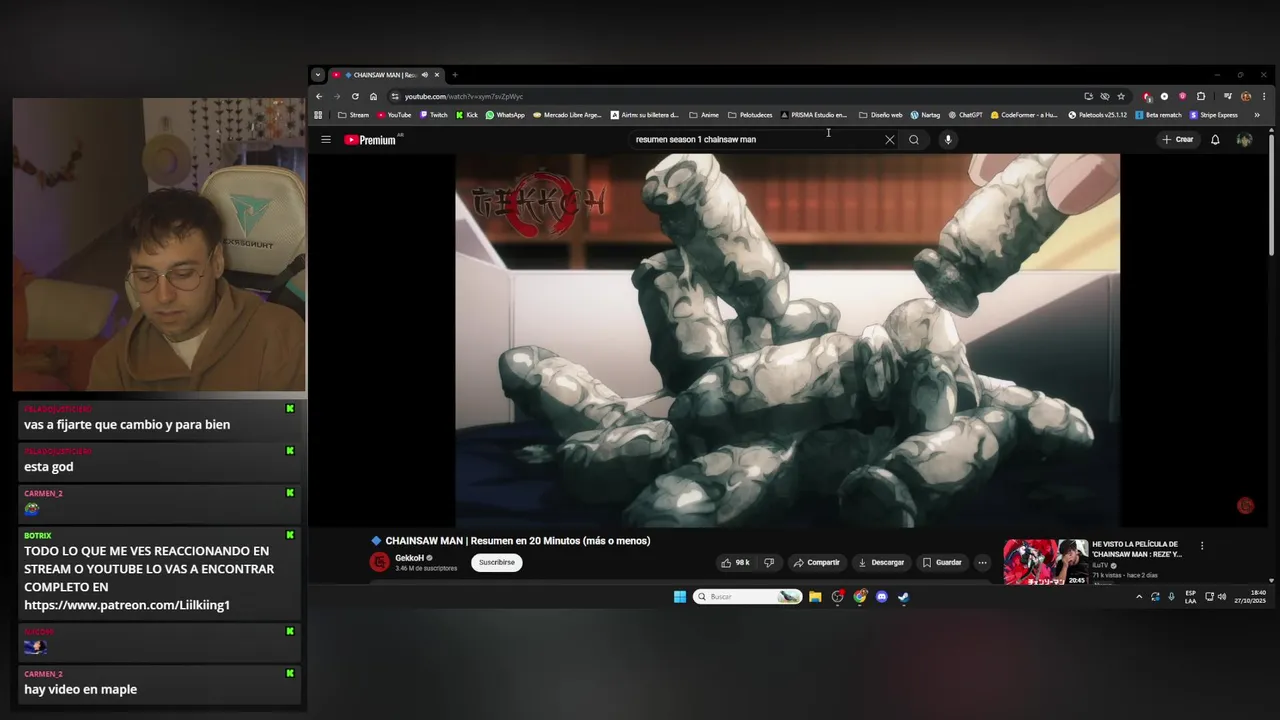Open Windows Start menu
Screen dimensions: 1280x720
tap(680, 597)
